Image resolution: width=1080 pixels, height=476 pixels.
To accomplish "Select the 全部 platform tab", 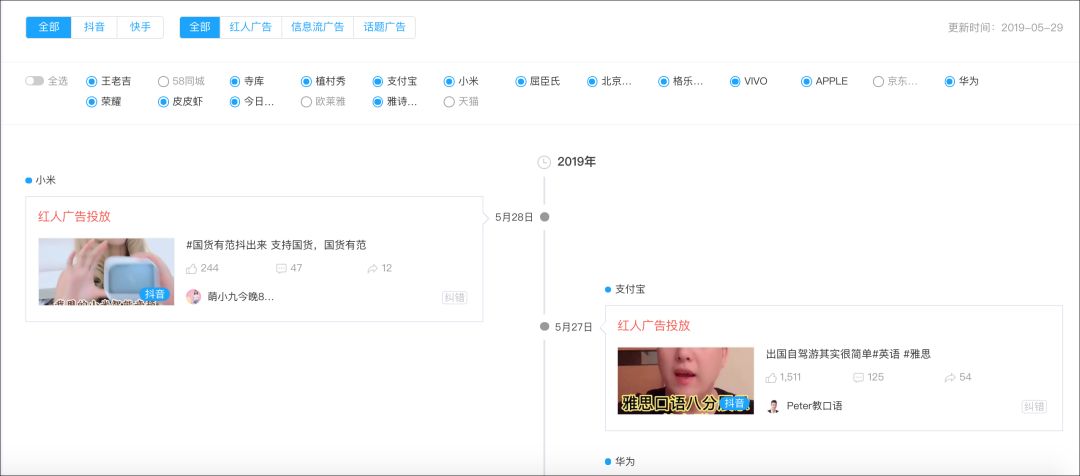I will click(x=49, y=28).
